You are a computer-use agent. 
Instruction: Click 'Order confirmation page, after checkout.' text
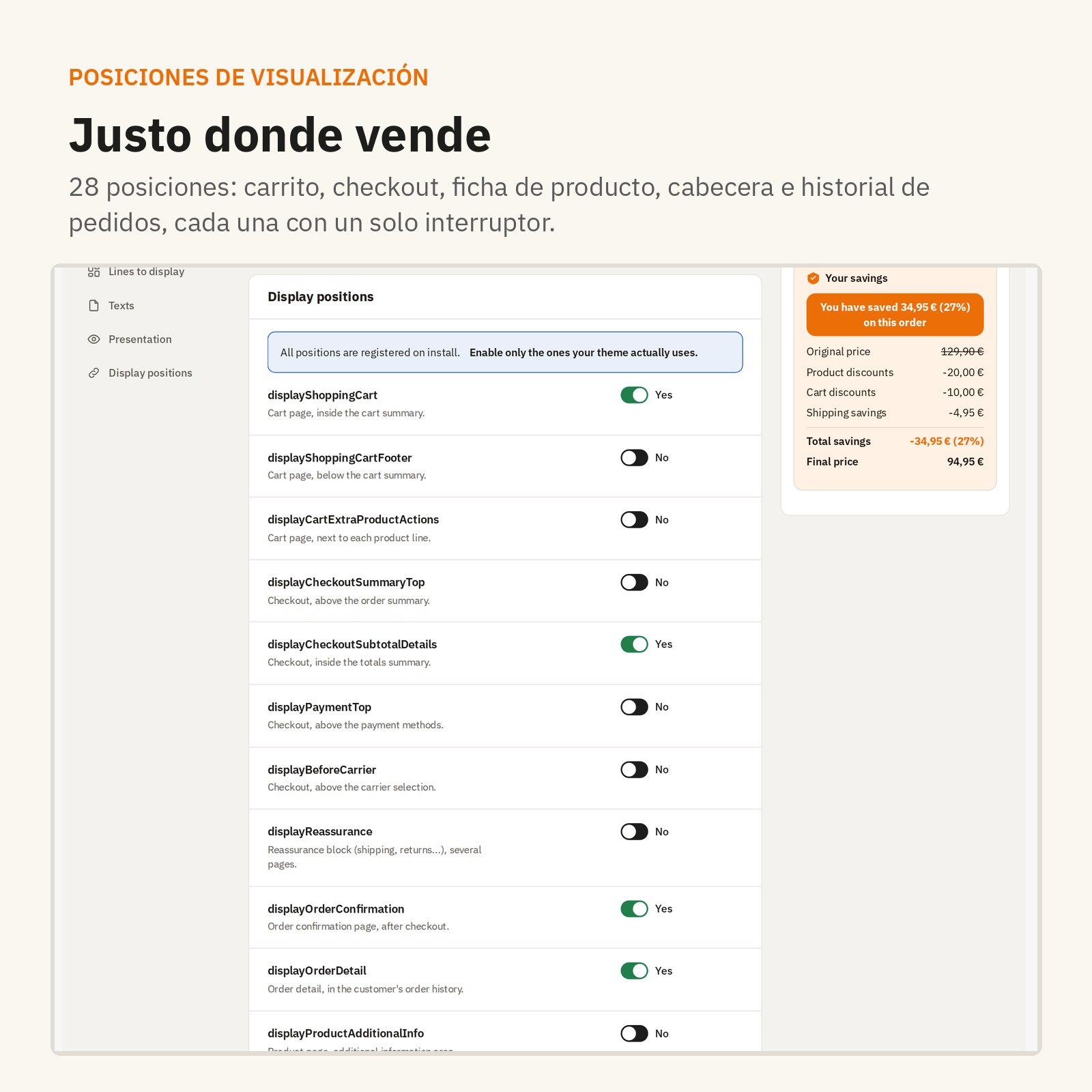(358, 927)
